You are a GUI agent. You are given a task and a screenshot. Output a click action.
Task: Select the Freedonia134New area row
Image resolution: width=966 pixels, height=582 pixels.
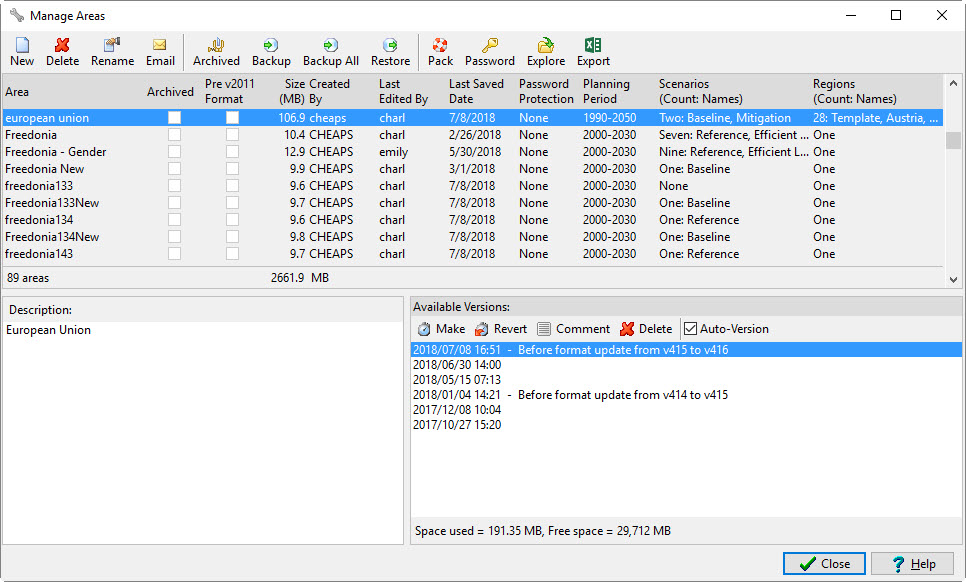tap(473, 236)
